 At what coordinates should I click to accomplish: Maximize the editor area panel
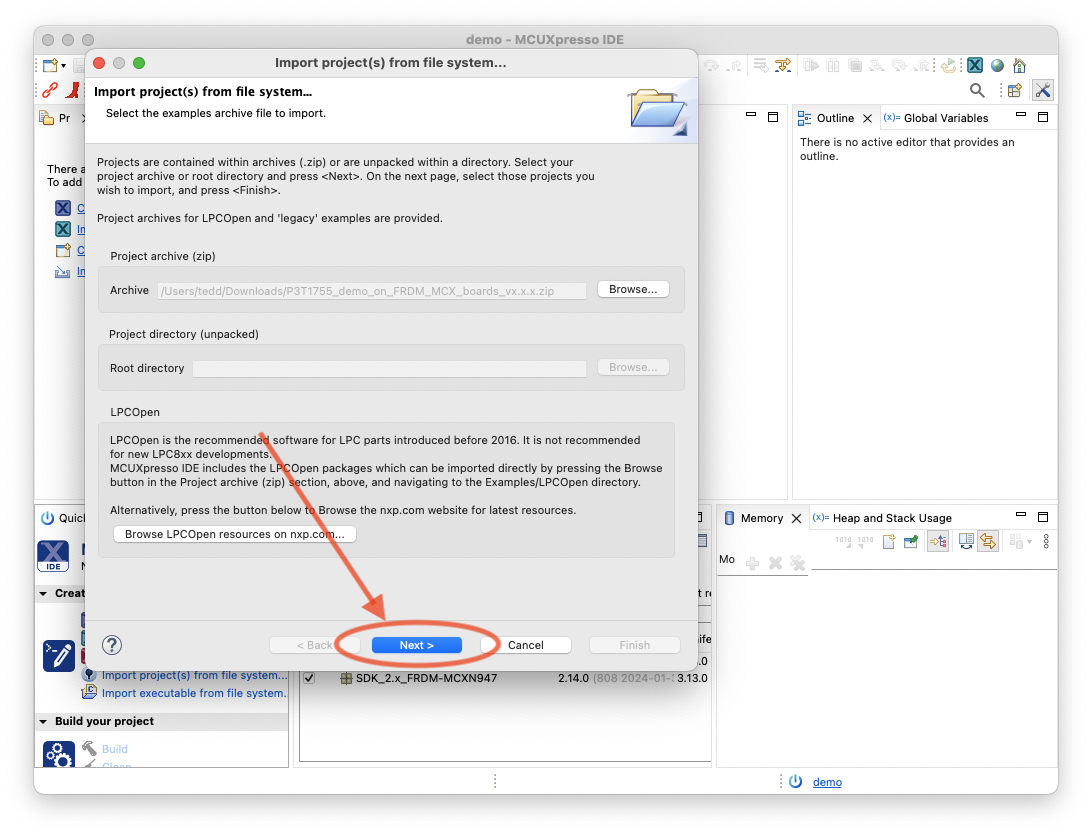[x=772, y=117]
